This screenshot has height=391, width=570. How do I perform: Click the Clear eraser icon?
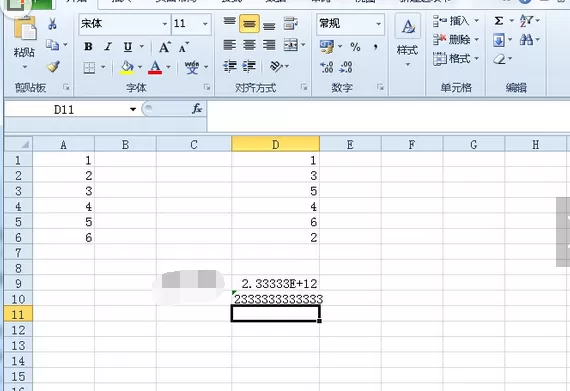coord(500,59)
